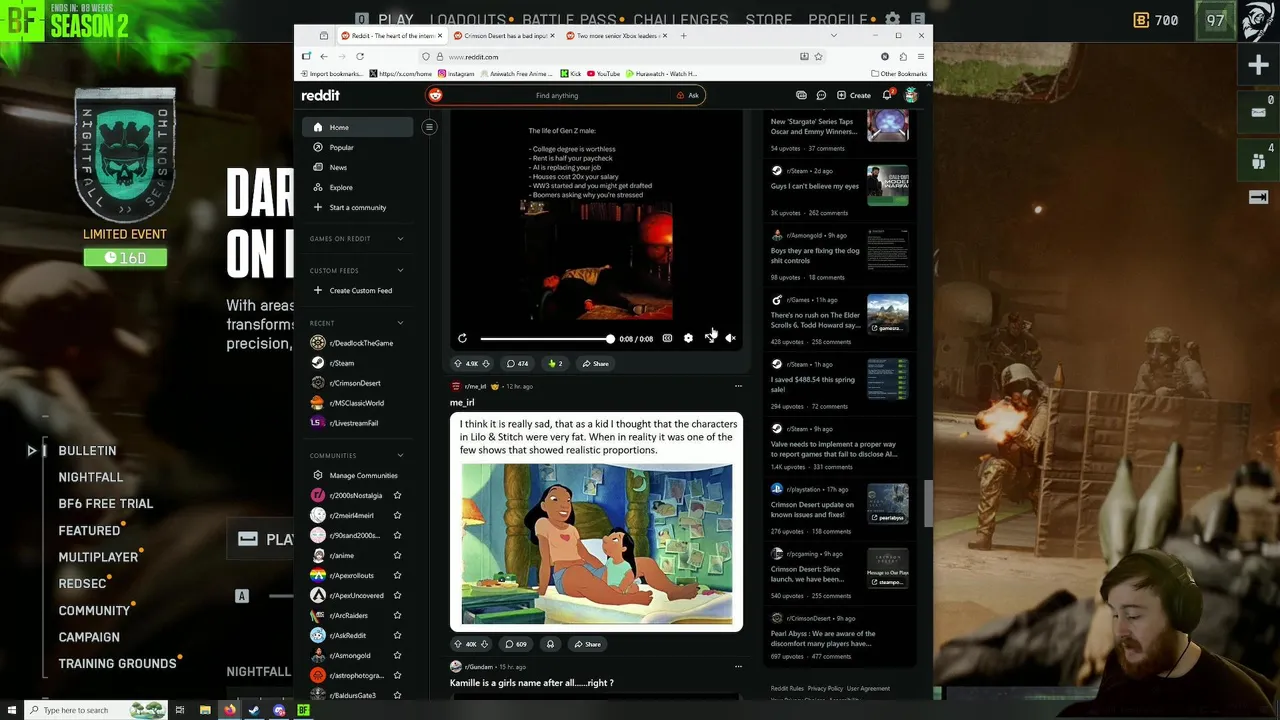This screenshot has width=1280, height=720.
Task: Open Create Custom Feed link
Action: click(x=357, y=290)
